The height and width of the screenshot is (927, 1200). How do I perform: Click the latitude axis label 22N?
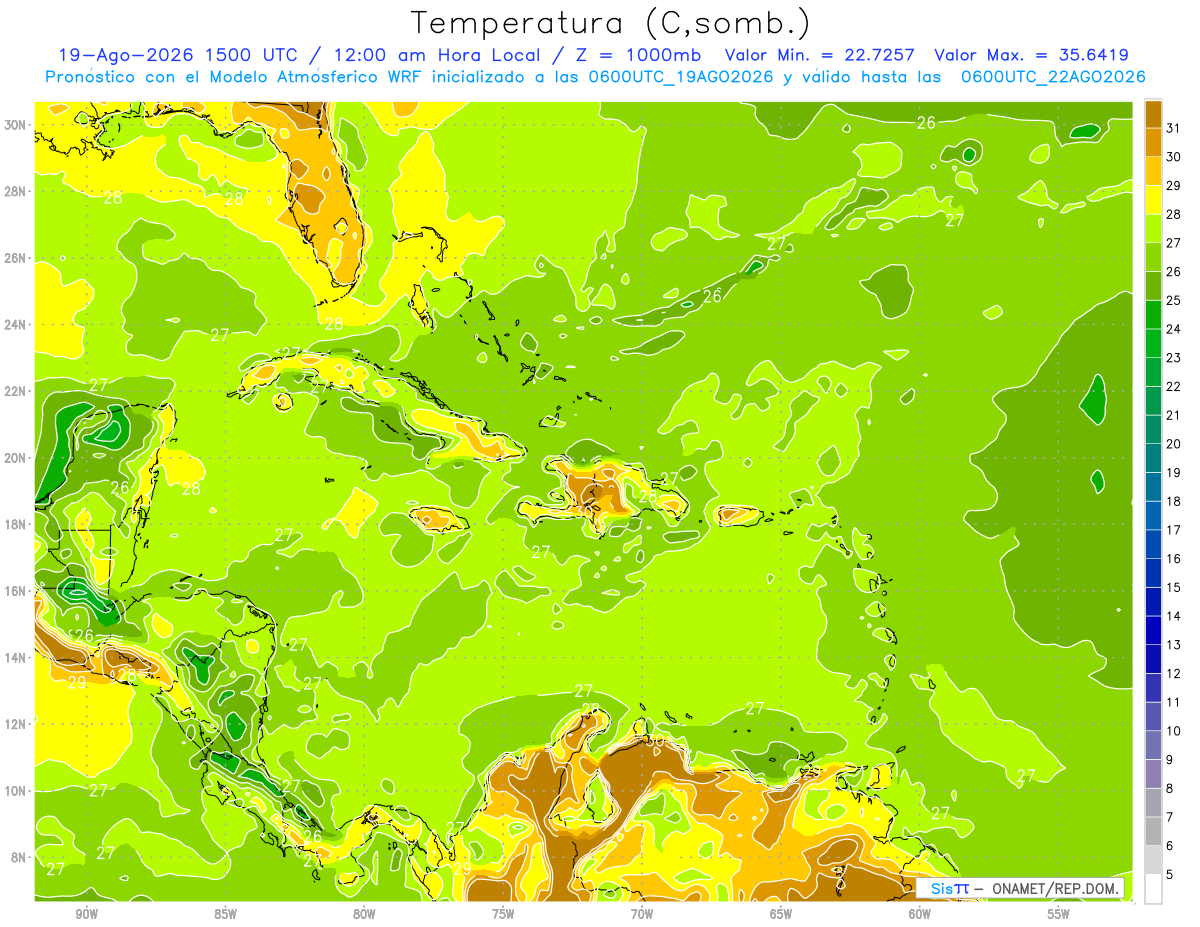[x=16, y=391]
